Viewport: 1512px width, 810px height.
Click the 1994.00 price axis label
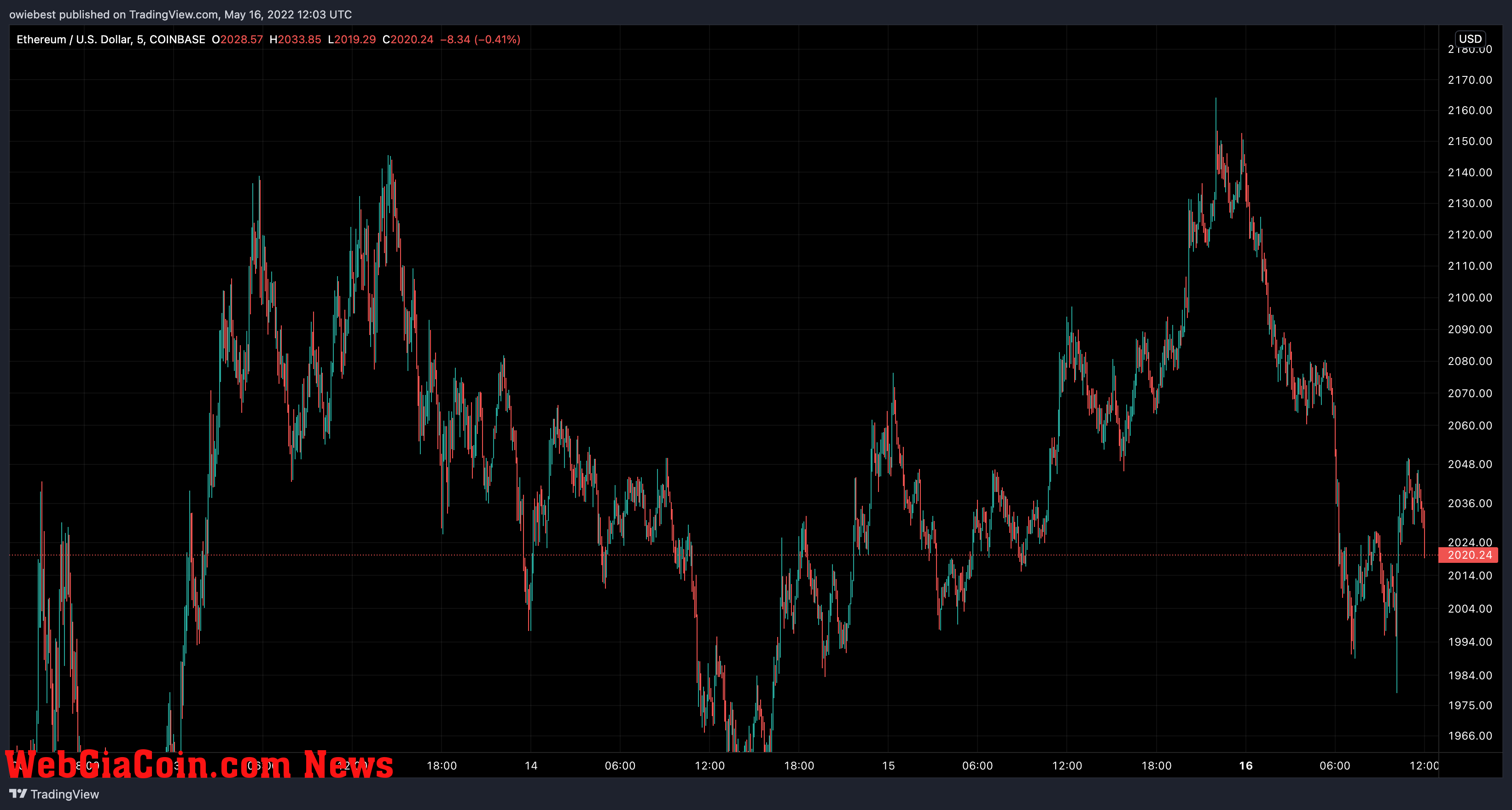(1470, 642)
